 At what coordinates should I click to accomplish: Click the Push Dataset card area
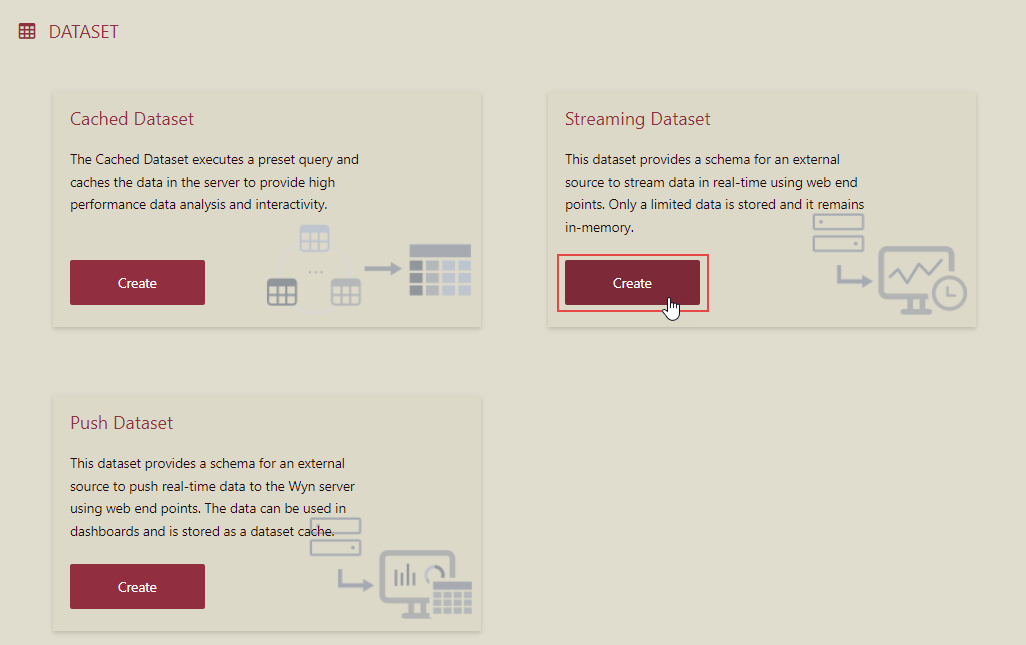(265, 512)
